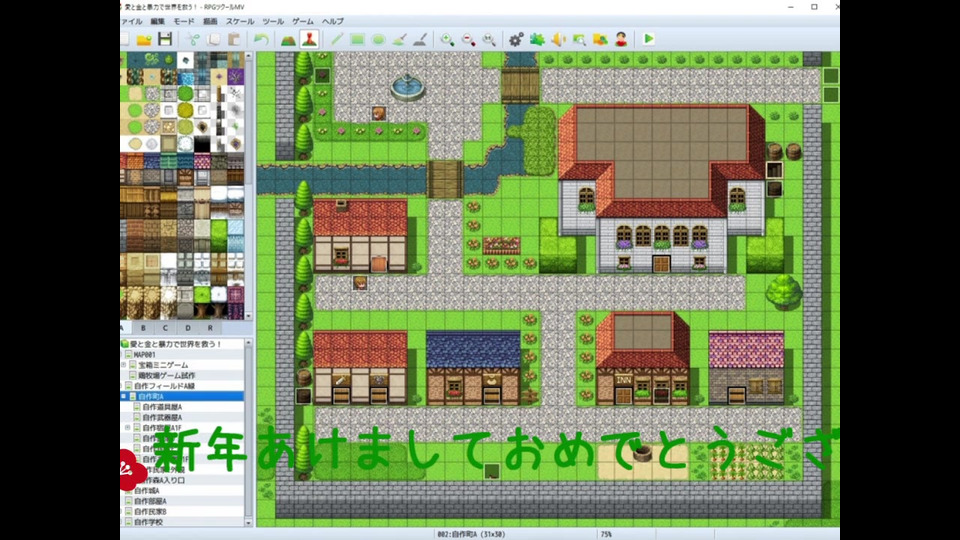Select the Rectangle drawing tool
960x540 pixels.
click(358, 39)
